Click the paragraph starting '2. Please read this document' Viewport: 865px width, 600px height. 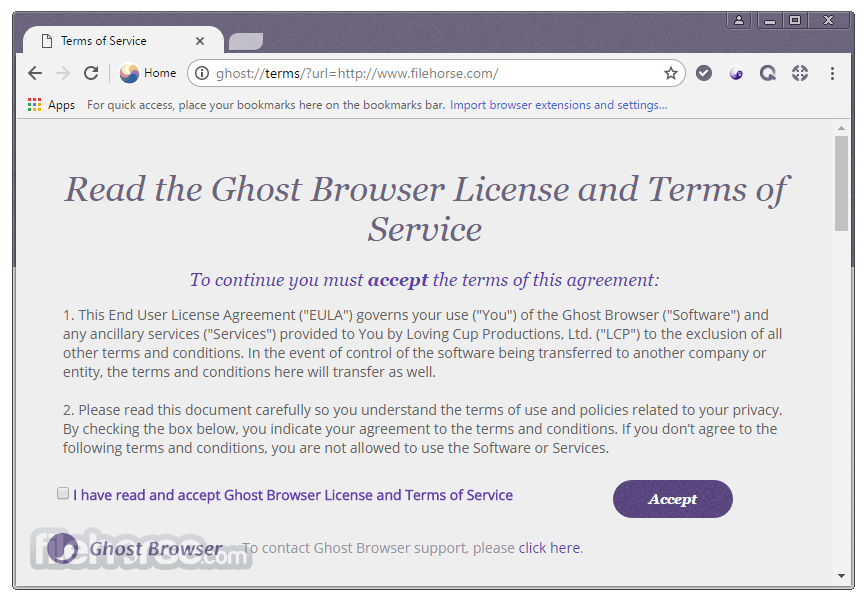pyautogui.click(x=423, y=428)
